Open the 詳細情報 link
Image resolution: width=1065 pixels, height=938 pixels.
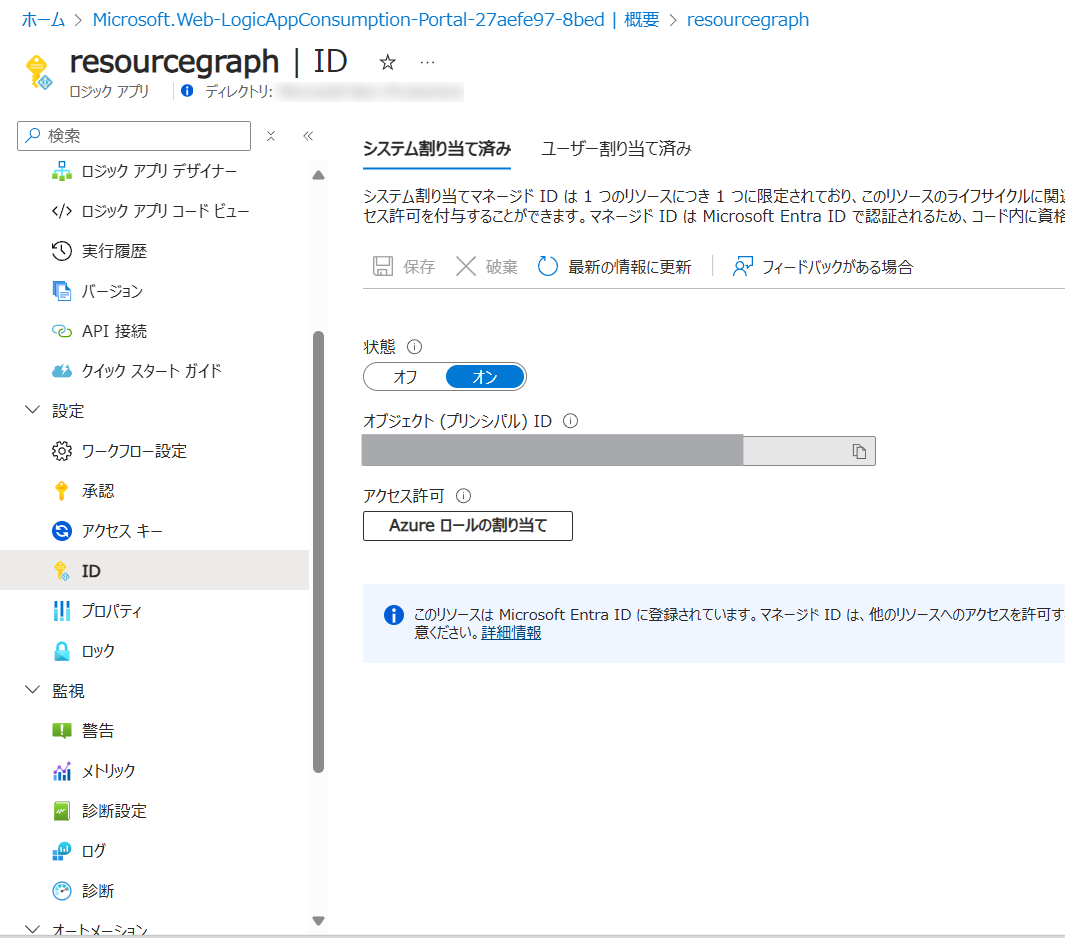[511, 633]
